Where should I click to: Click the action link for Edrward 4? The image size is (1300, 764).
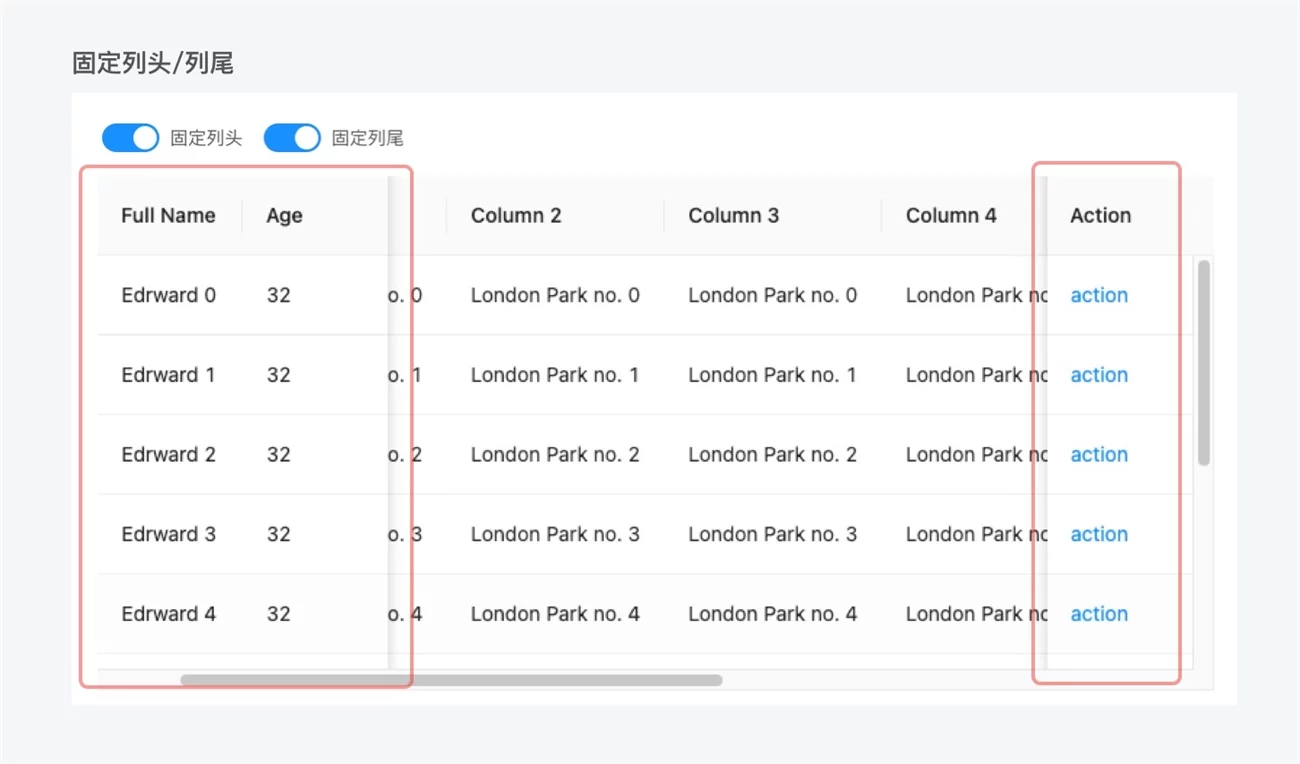[1099, 614]
